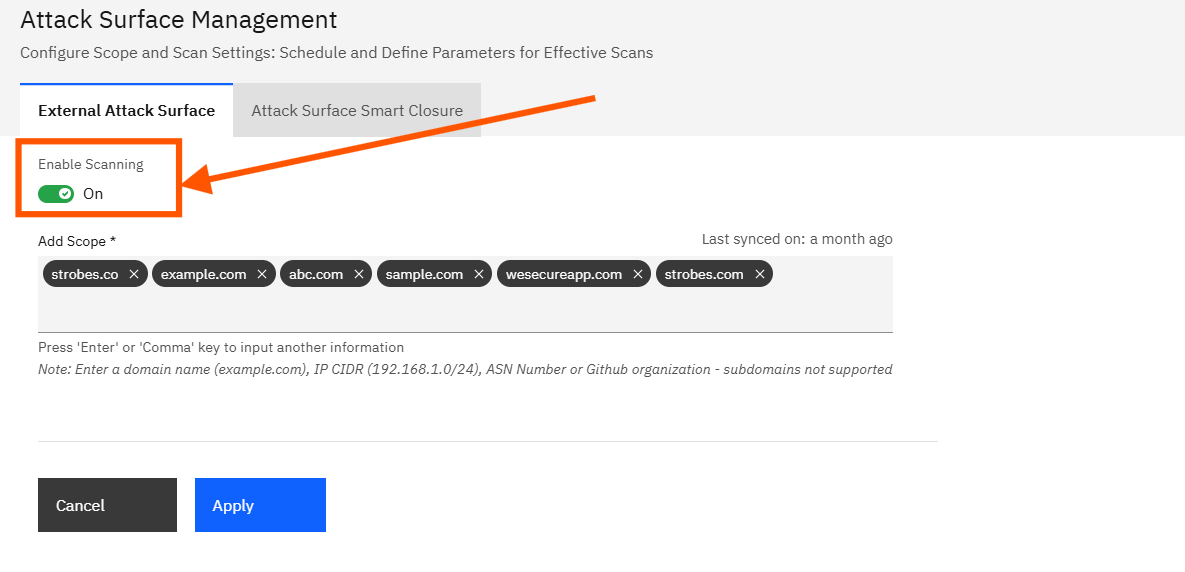Apply the scan settings
Screen dimensions: 1185x572
260,505
